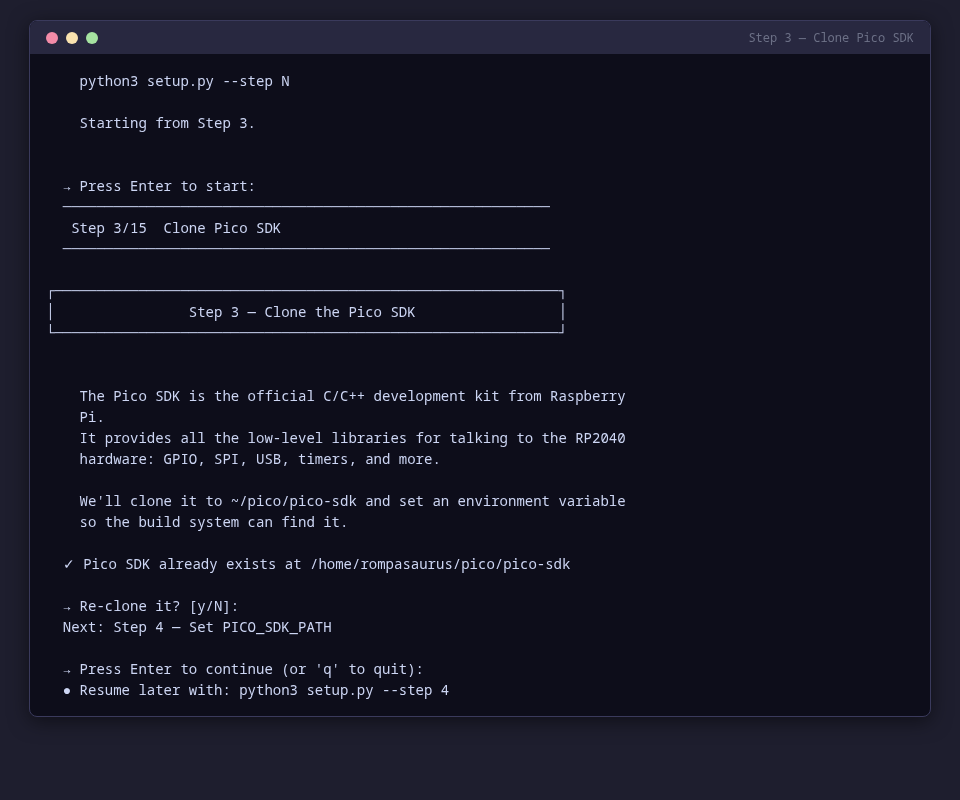Click the bullet icon before "Resume later with"
The height and width of the screenshot is (800, 960).
(x=66, y=690)
